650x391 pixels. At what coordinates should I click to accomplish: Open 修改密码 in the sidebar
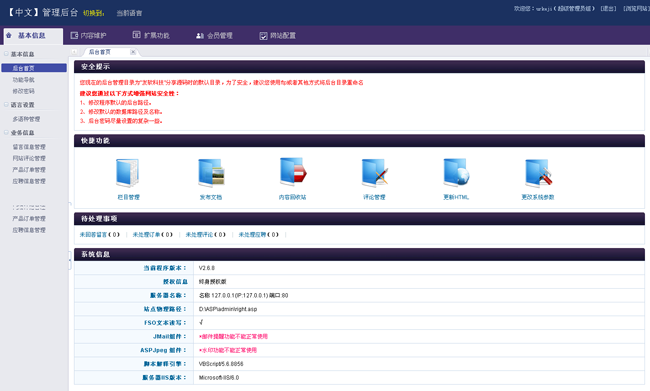tap(24, 91)
